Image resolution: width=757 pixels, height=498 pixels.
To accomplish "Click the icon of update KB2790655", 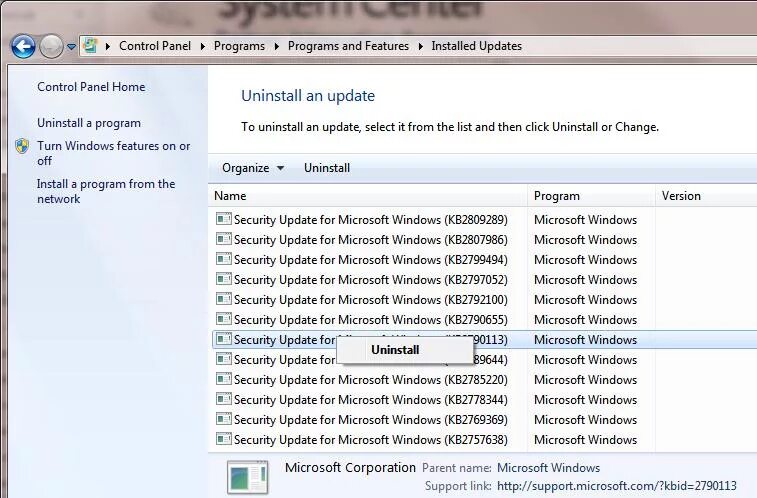I will pyautogui.click(x=224, y=319).
